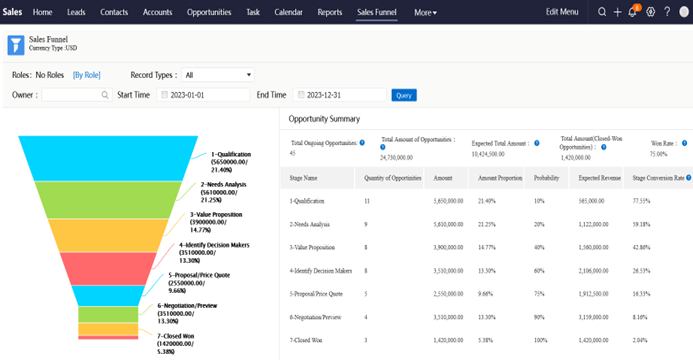Open the search magnifier in top bar
Screen dimensions: 693x360
point(602,12)
